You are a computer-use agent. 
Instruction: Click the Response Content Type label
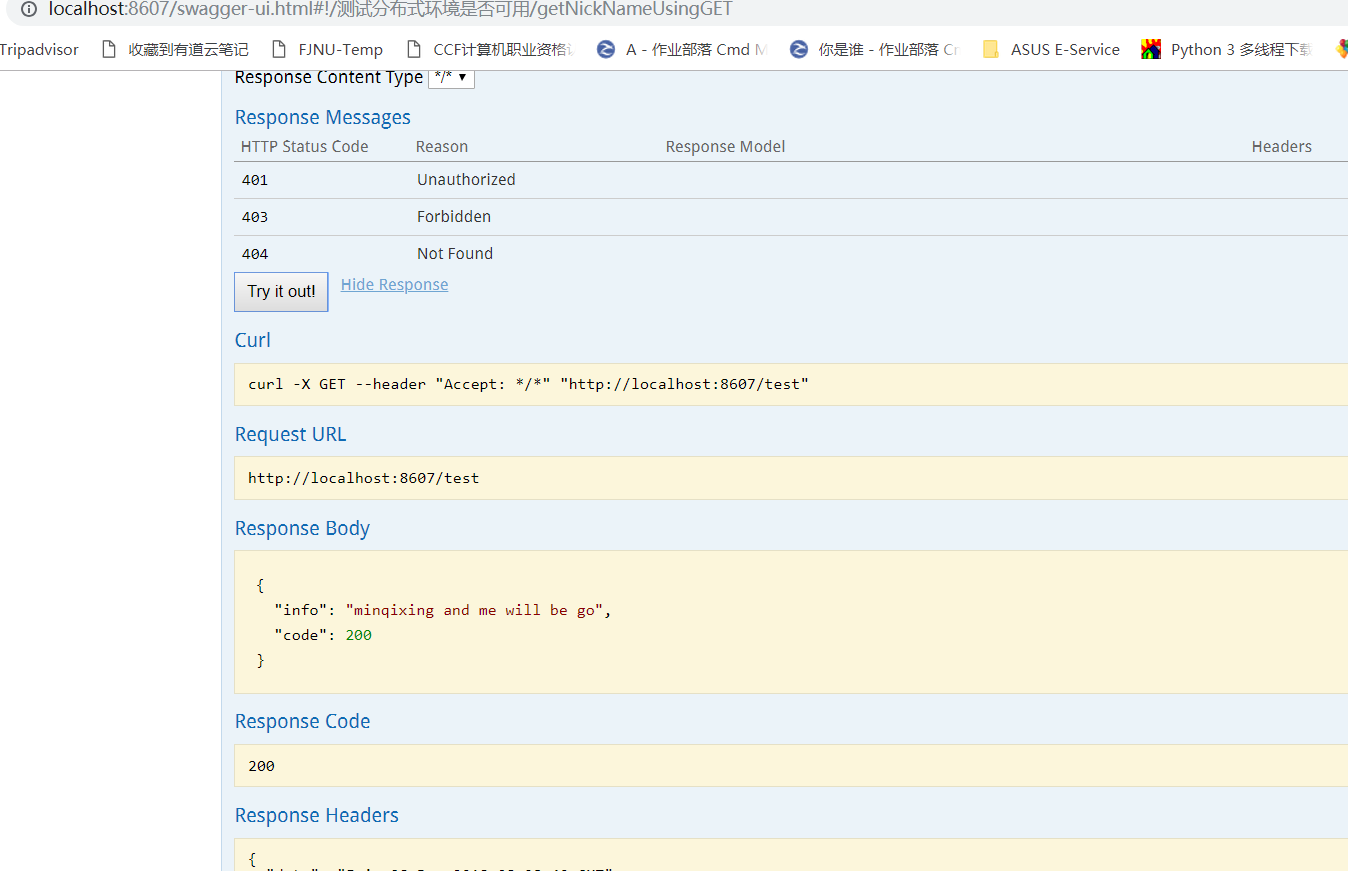[329, 77]
